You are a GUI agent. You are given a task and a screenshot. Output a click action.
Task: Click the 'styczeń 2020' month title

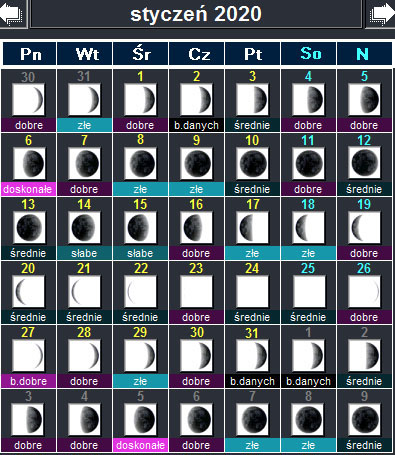[196, 14]
